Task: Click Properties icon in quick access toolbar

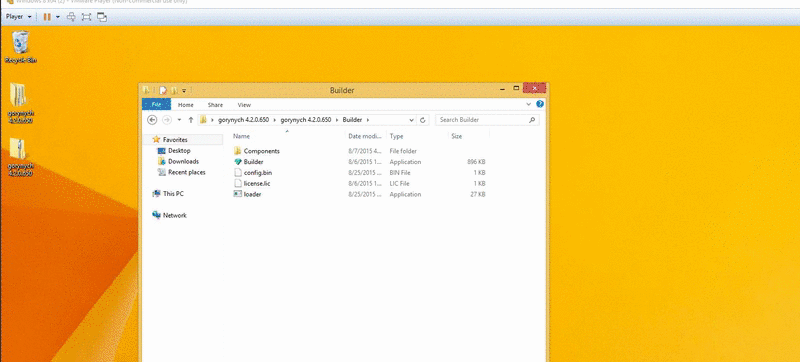Action: tap(163, 90)
